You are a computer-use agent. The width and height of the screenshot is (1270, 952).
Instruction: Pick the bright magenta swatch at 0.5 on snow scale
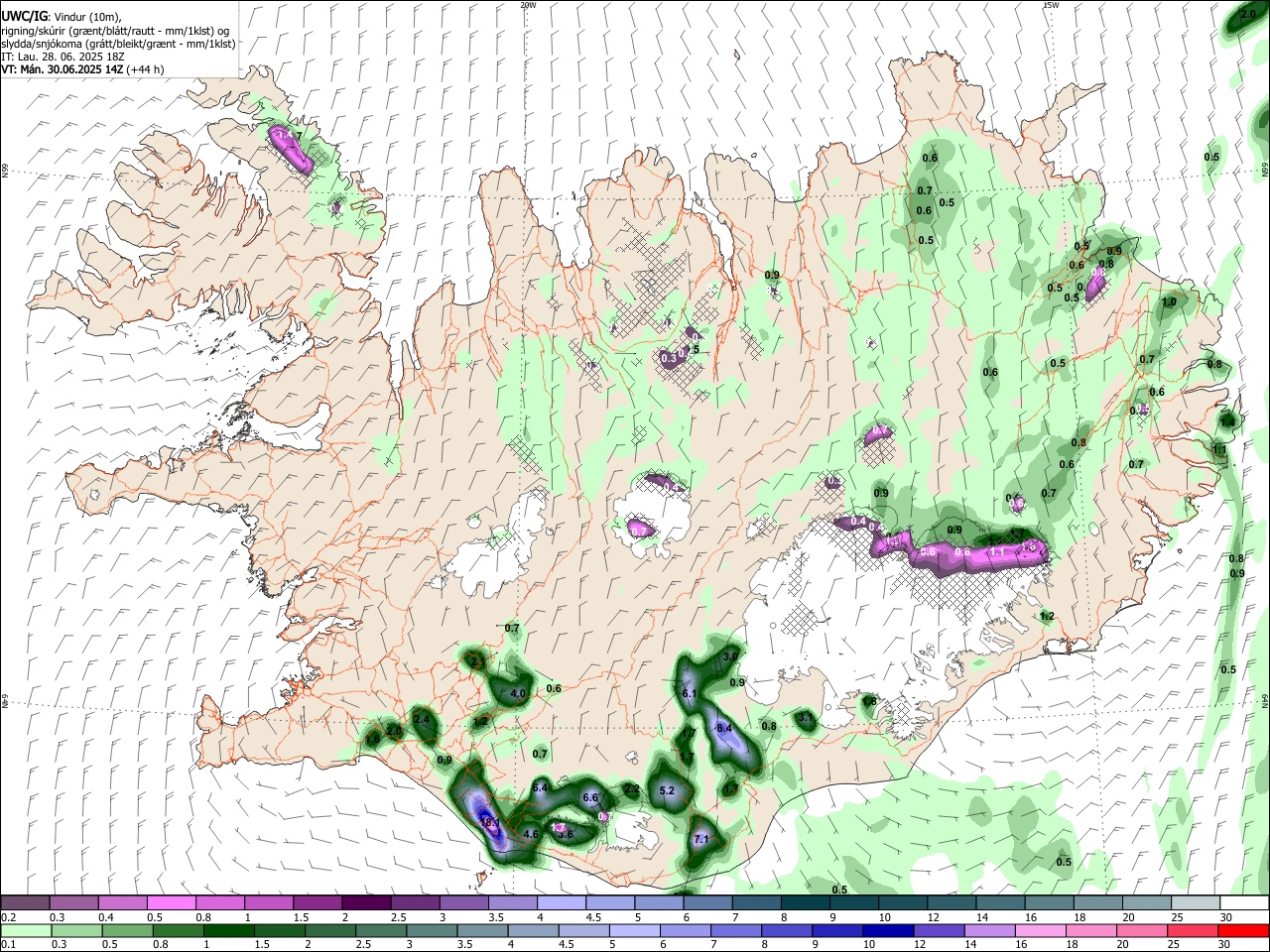(x=171, y=903)
